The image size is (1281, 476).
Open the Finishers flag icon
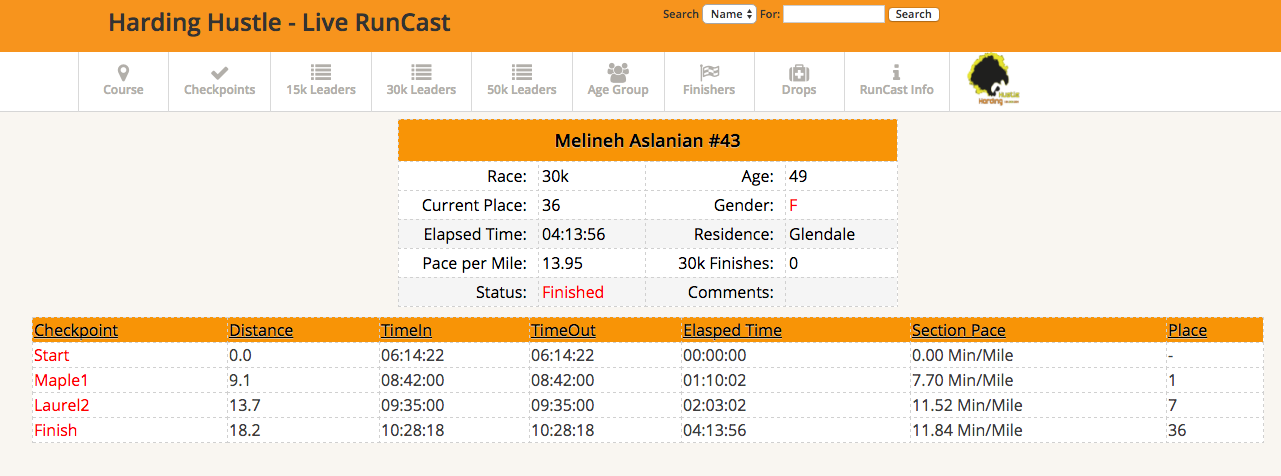tap(709, 73)
